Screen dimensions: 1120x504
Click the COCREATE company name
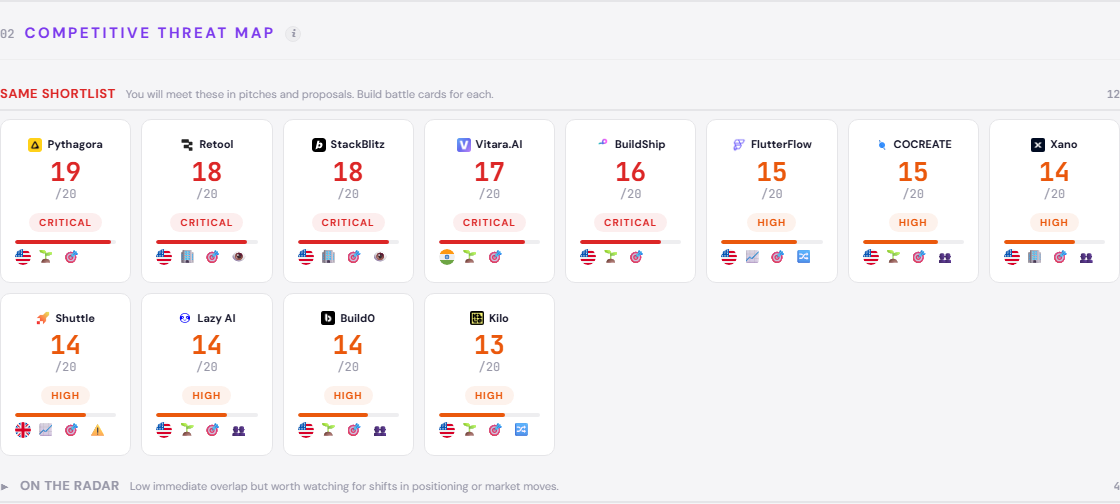[922, 145]
